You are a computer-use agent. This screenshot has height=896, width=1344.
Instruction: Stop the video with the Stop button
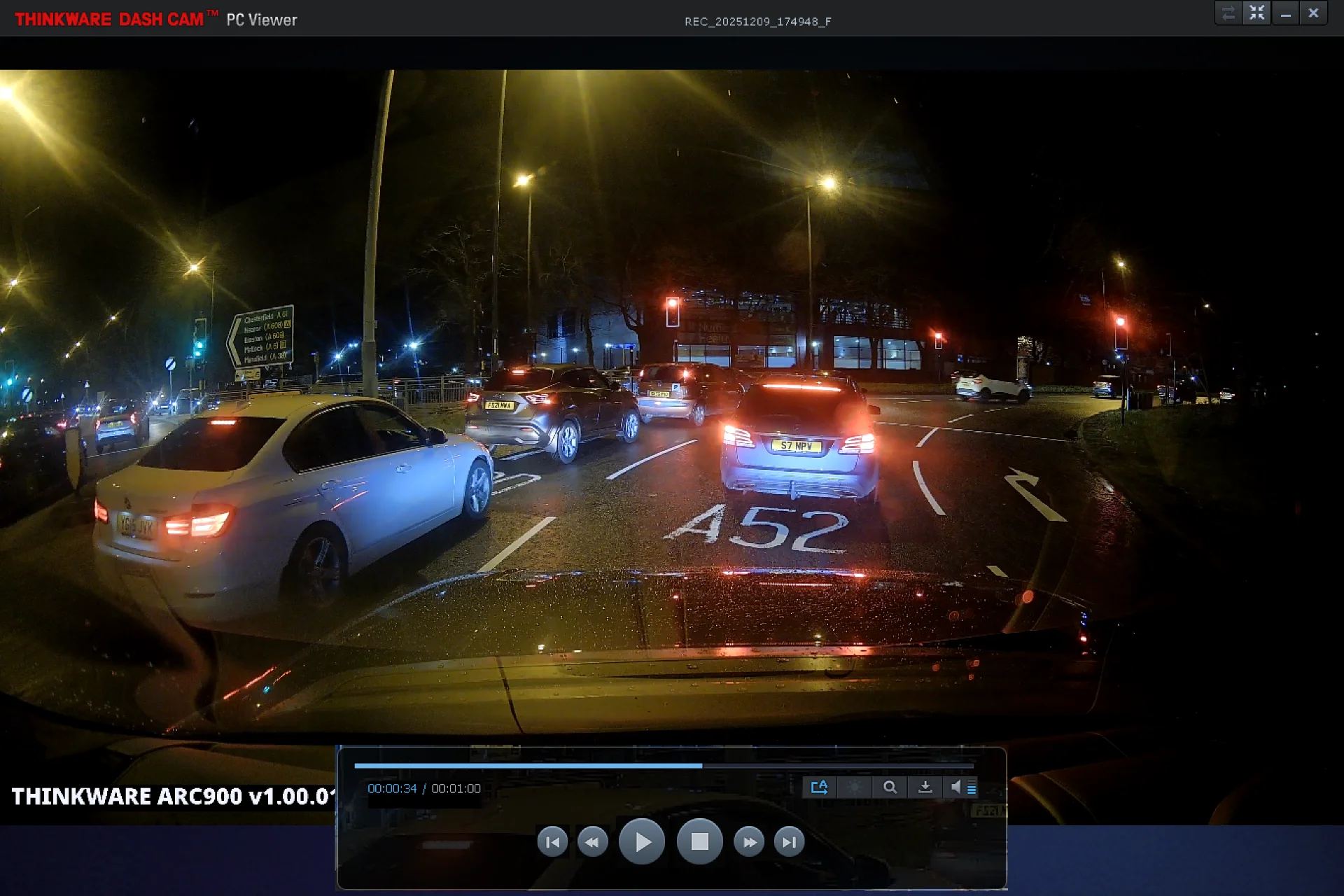699,841
